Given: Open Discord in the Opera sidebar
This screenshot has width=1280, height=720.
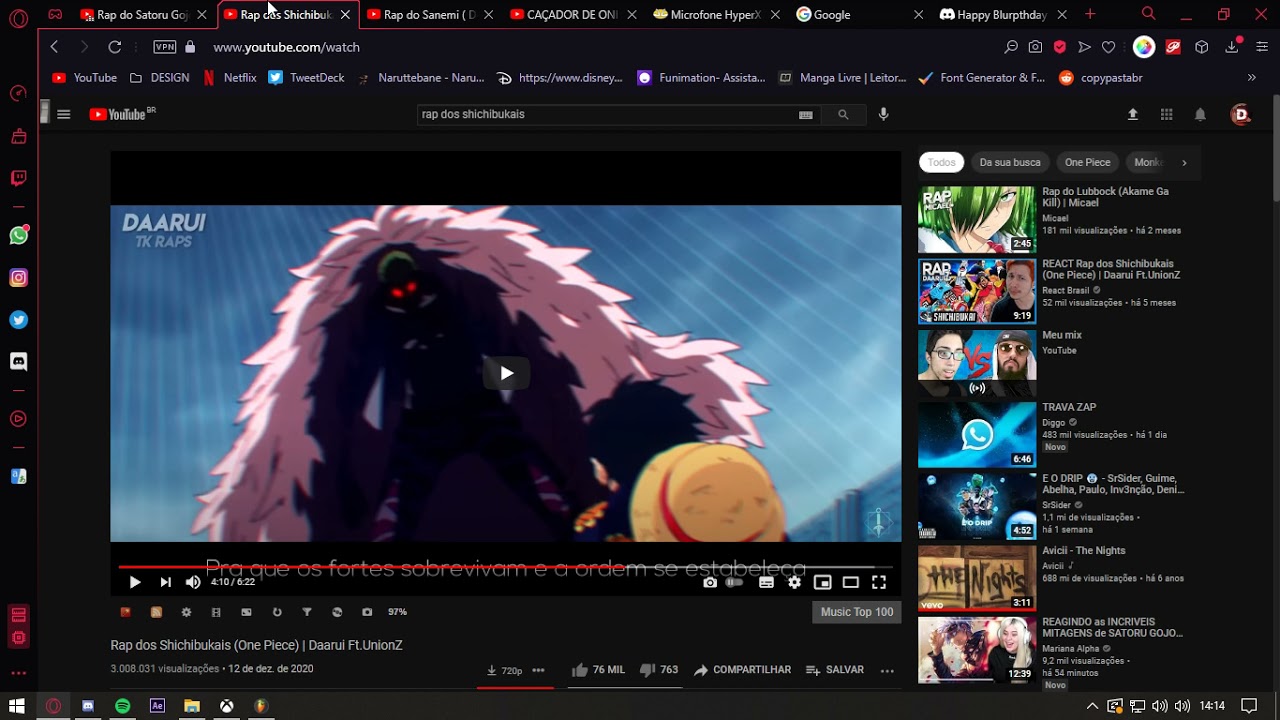Looking at the screenshot, I should [18, 361].
